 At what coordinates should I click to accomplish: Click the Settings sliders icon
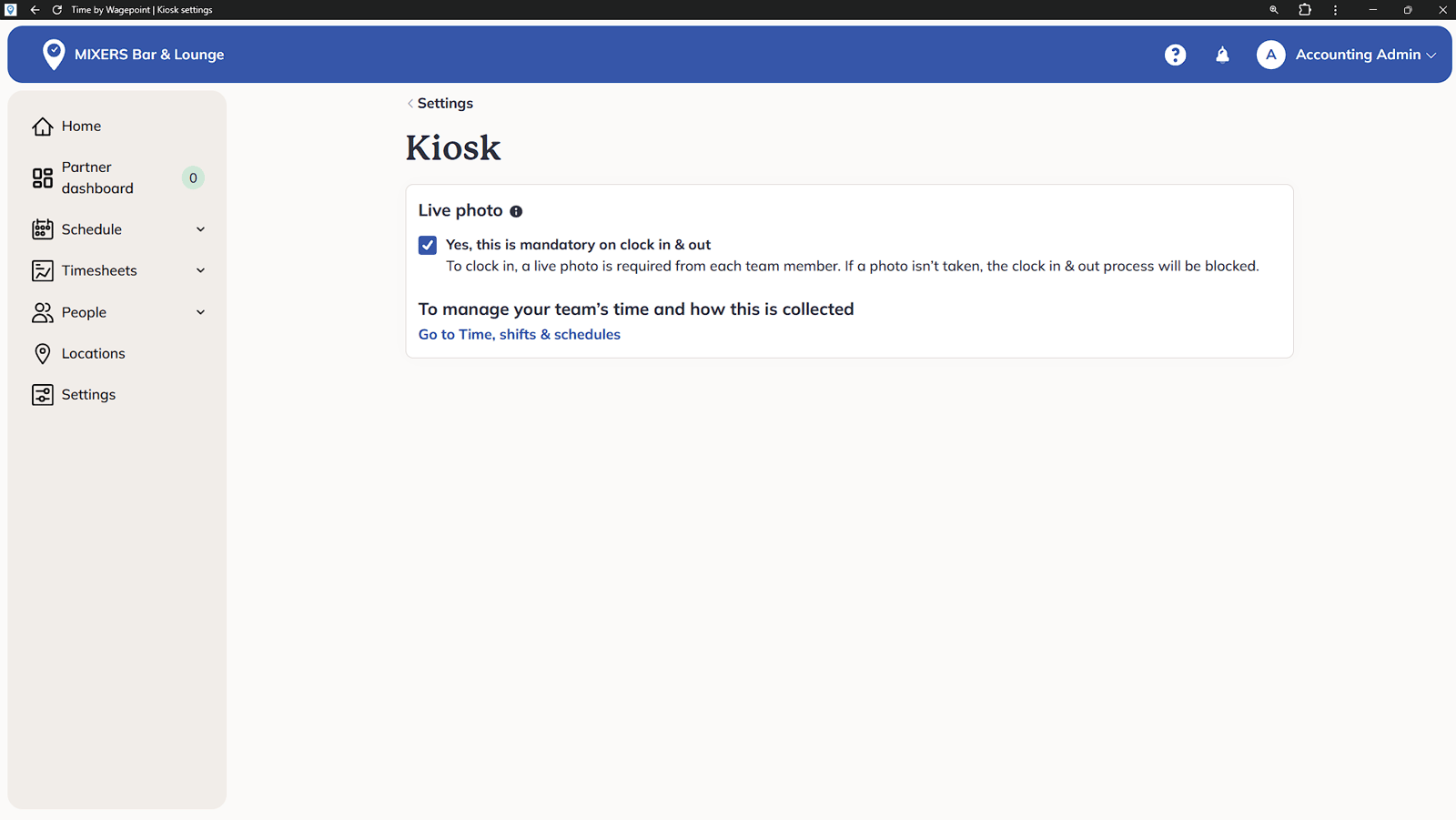pos(43,395)
